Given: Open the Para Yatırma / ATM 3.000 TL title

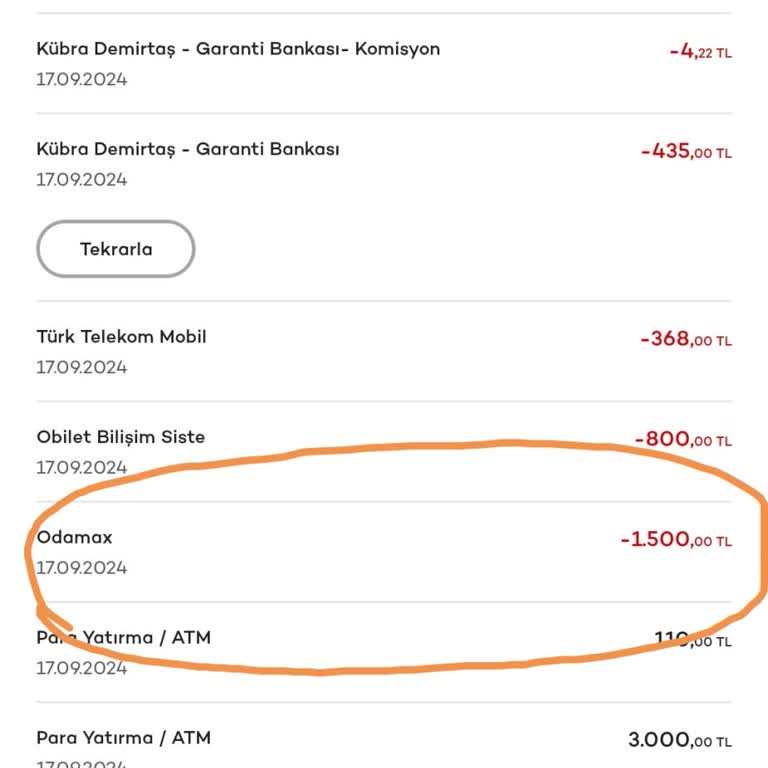Looking at the screenshot, I should [124, 738].
